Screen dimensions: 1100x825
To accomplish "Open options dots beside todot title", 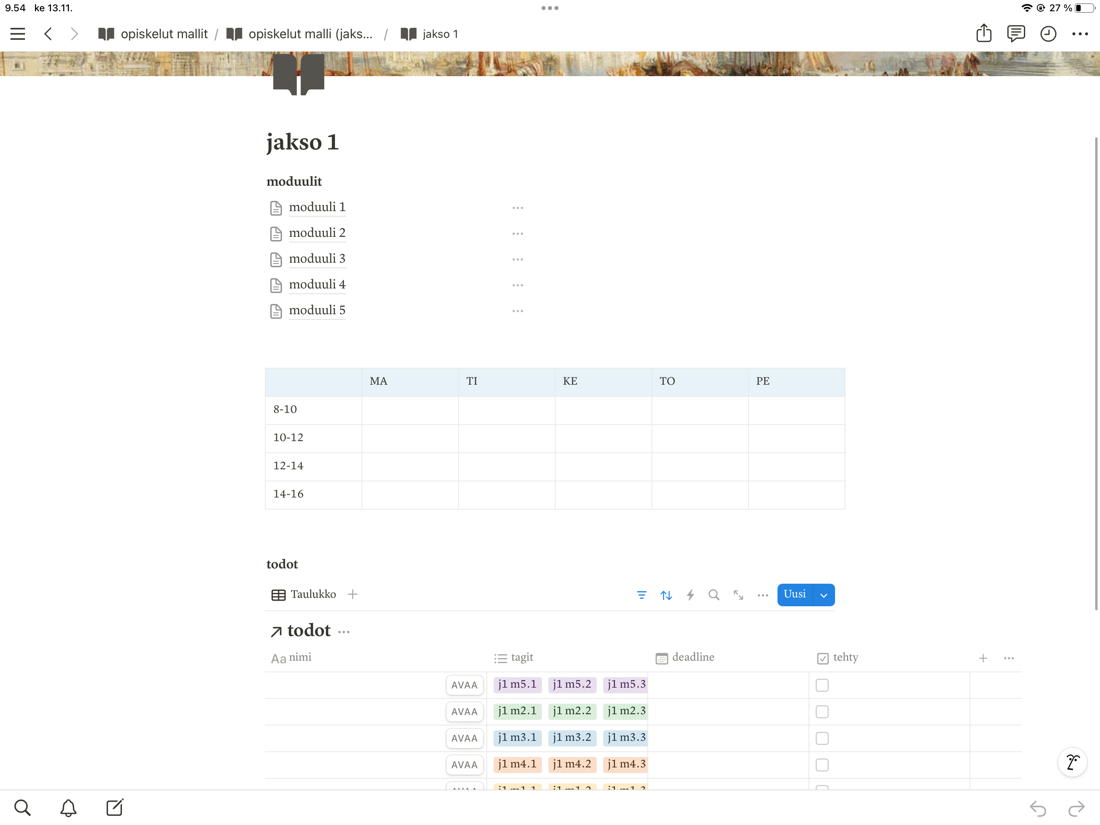I will click(344, 632).
